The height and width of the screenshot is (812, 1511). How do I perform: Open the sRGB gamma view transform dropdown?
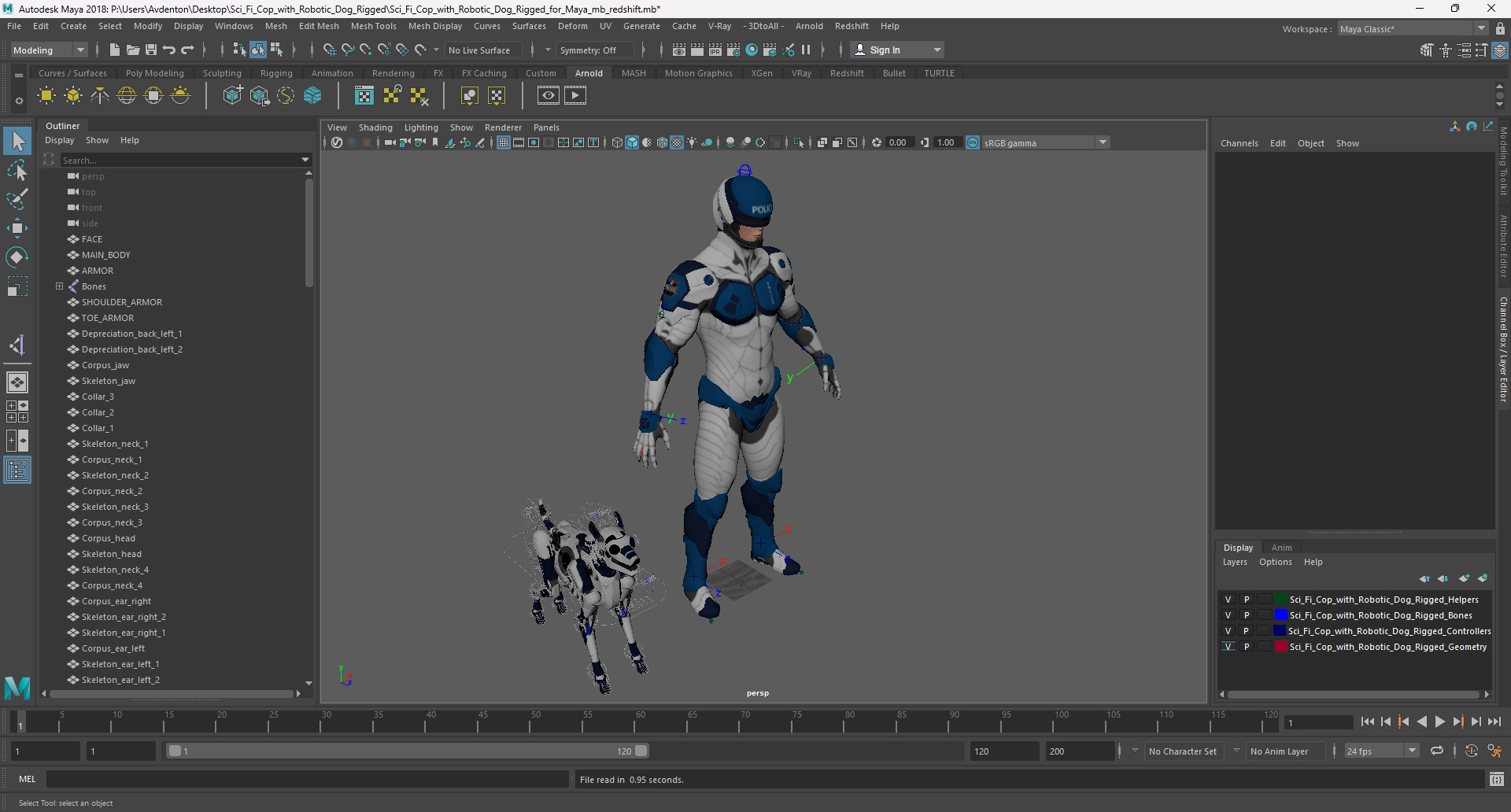tap(1046, 142)
